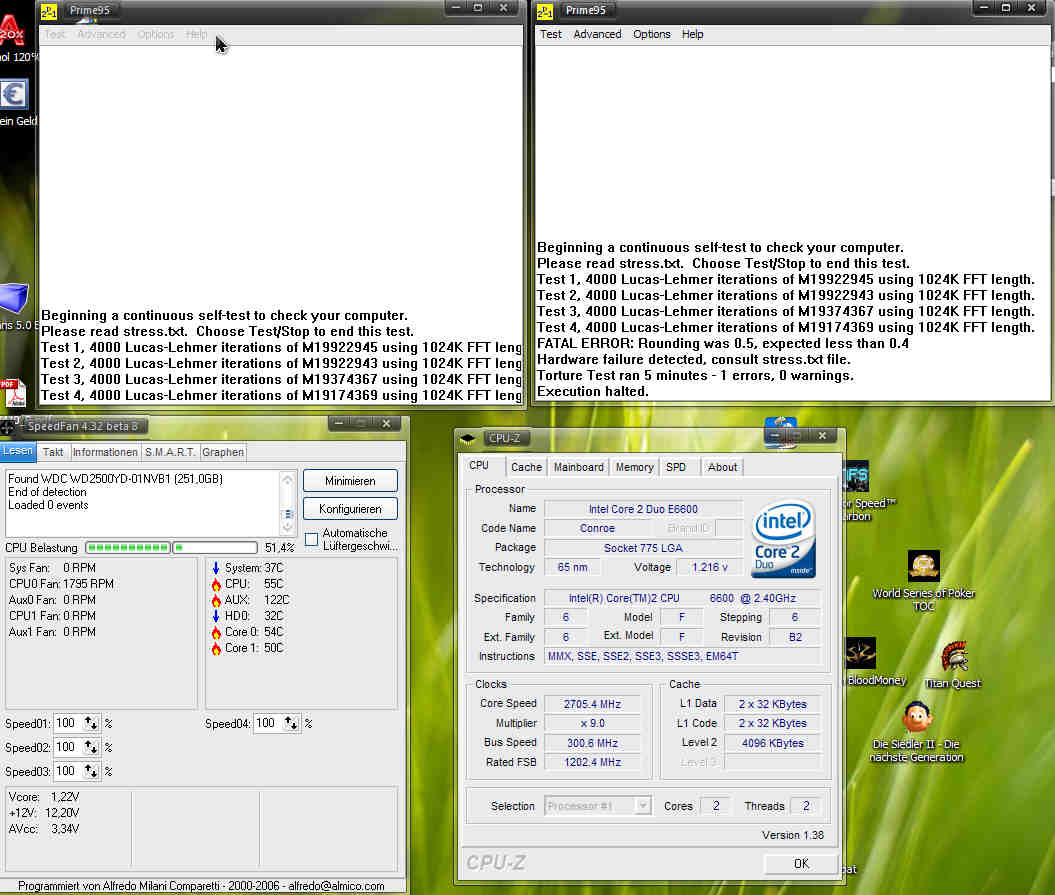Click the 'Vcore: 1,22V' voltage reading
Viewport: 1055px width, 895px height.
[x=44, y=797]
